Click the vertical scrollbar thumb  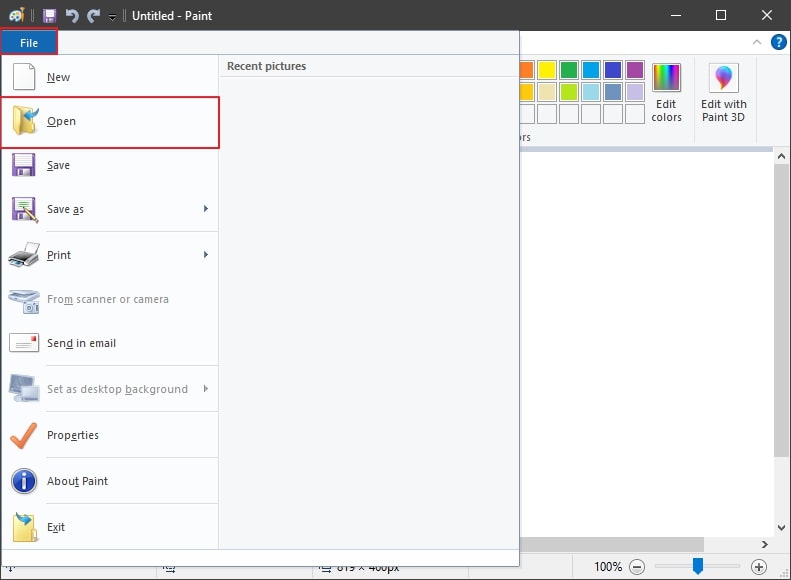(x=781, y=310)
